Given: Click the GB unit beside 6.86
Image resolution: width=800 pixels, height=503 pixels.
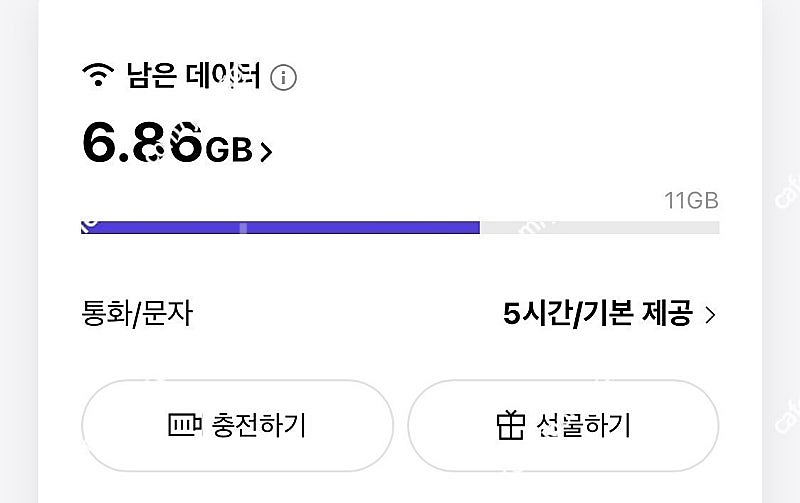Looking at the screenshot, I should (x=229, y=151).
